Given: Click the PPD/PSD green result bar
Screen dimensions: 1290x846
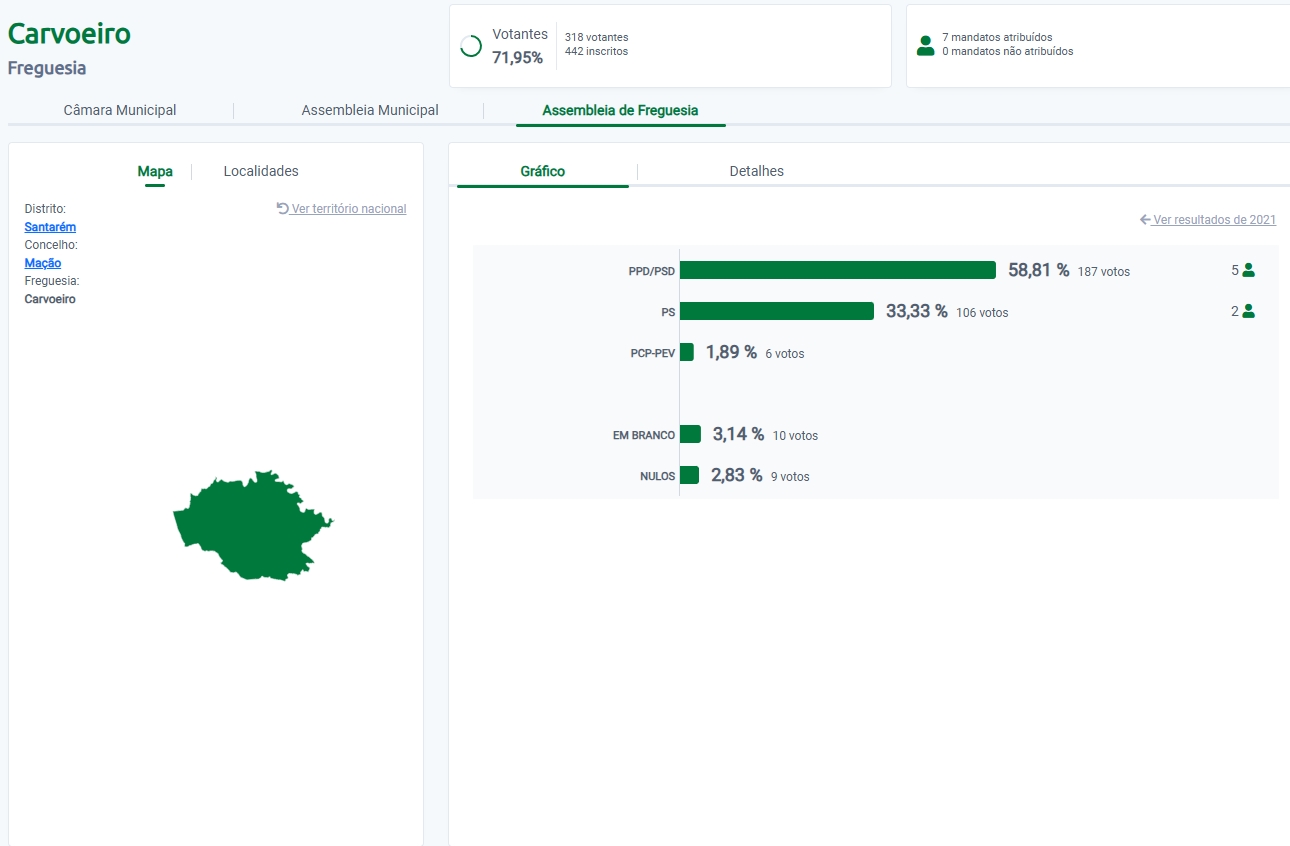Looking at the screenshot, I should click(837, 270).
